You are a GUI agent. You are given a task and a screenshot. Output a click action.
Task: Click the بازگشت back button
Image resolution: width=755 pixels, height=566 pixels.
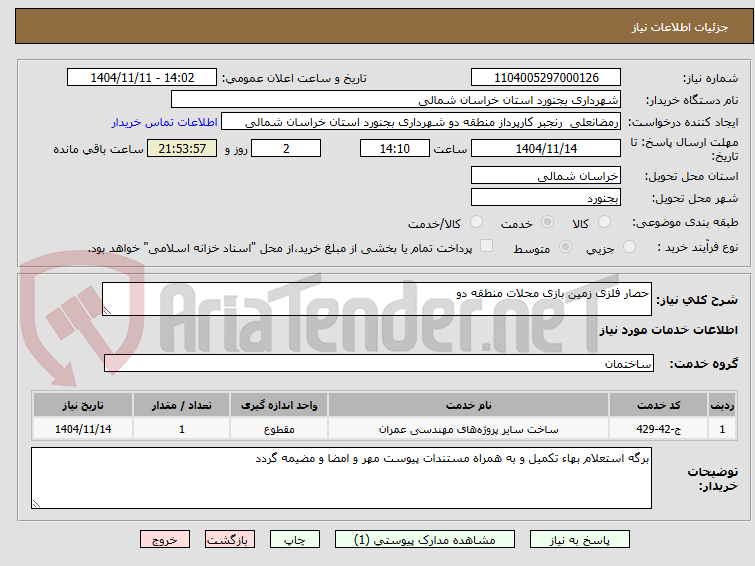229,540
